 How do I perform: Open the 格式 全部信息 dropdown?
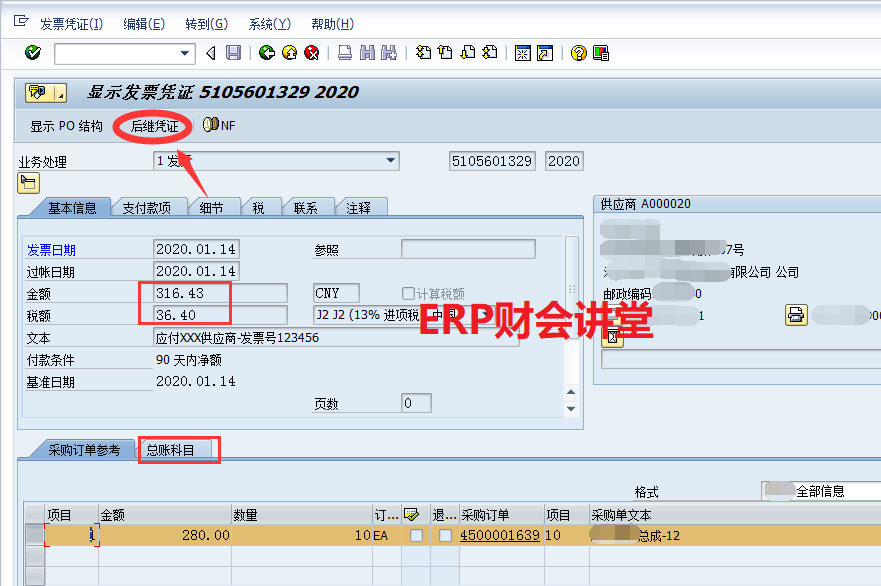[x=821, y=491]
